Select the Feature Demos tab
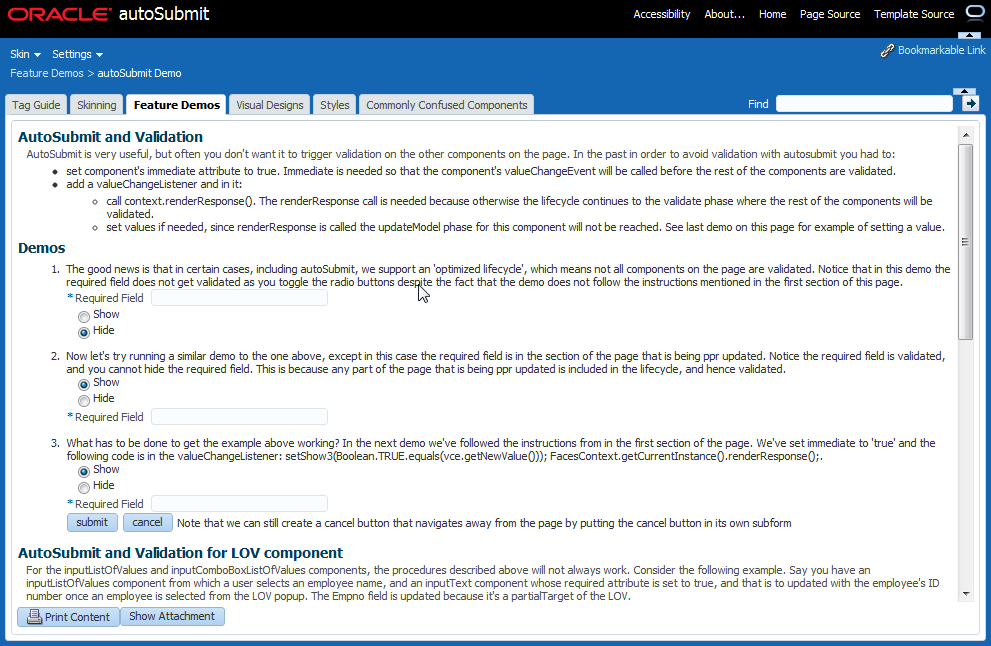The width and height of the screenshot is (991, 646). pyautogui.click(x=176, y=105)
